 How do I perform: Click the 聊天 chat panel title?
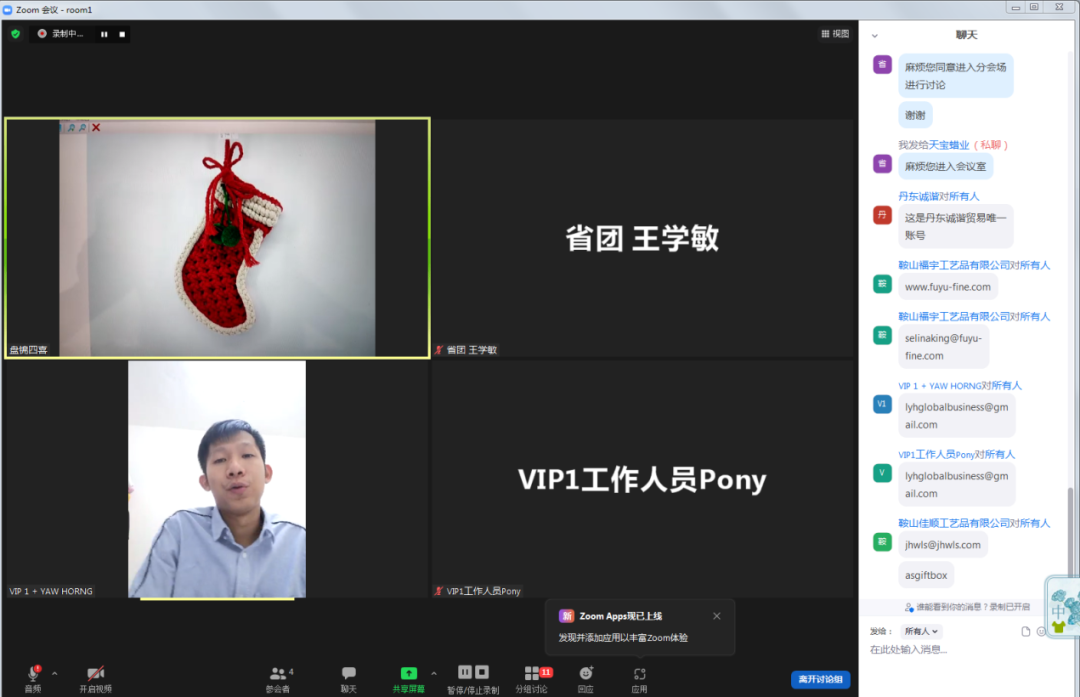tap(966, 35)
